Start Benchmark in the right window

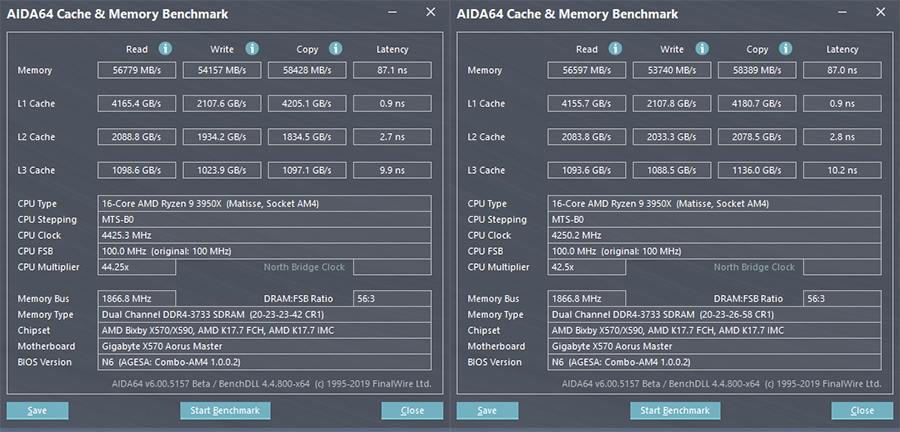point(675,411)
